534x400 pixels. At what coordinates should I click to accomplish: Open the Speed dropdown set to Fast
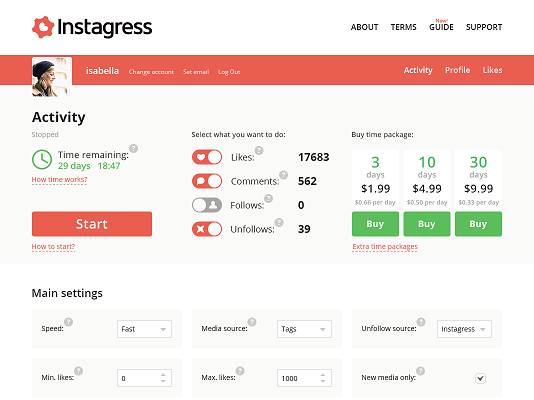pyautogui.click(x=144, y=329)
